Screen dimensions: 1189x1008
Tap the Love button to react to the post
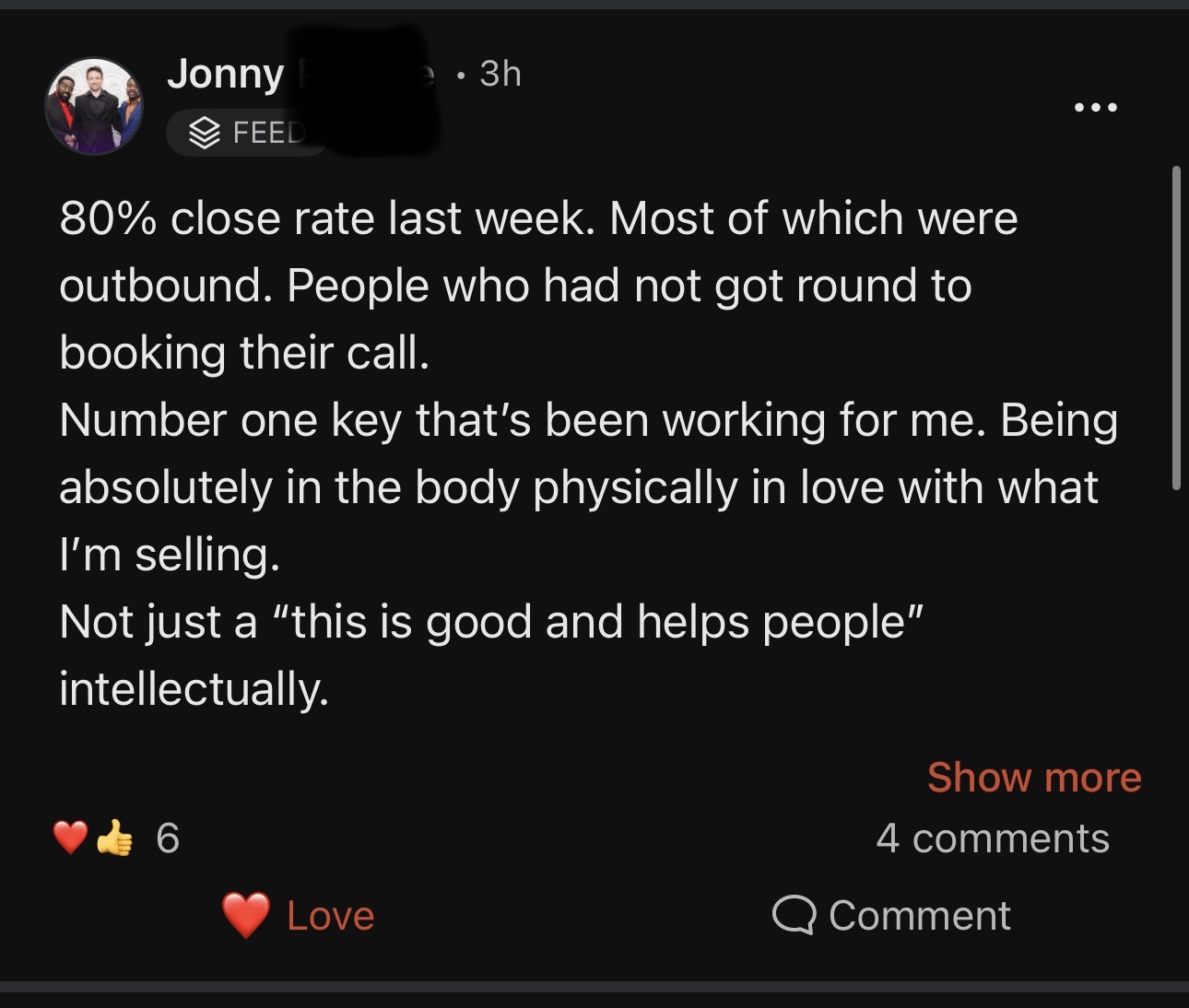click(295, 915)
